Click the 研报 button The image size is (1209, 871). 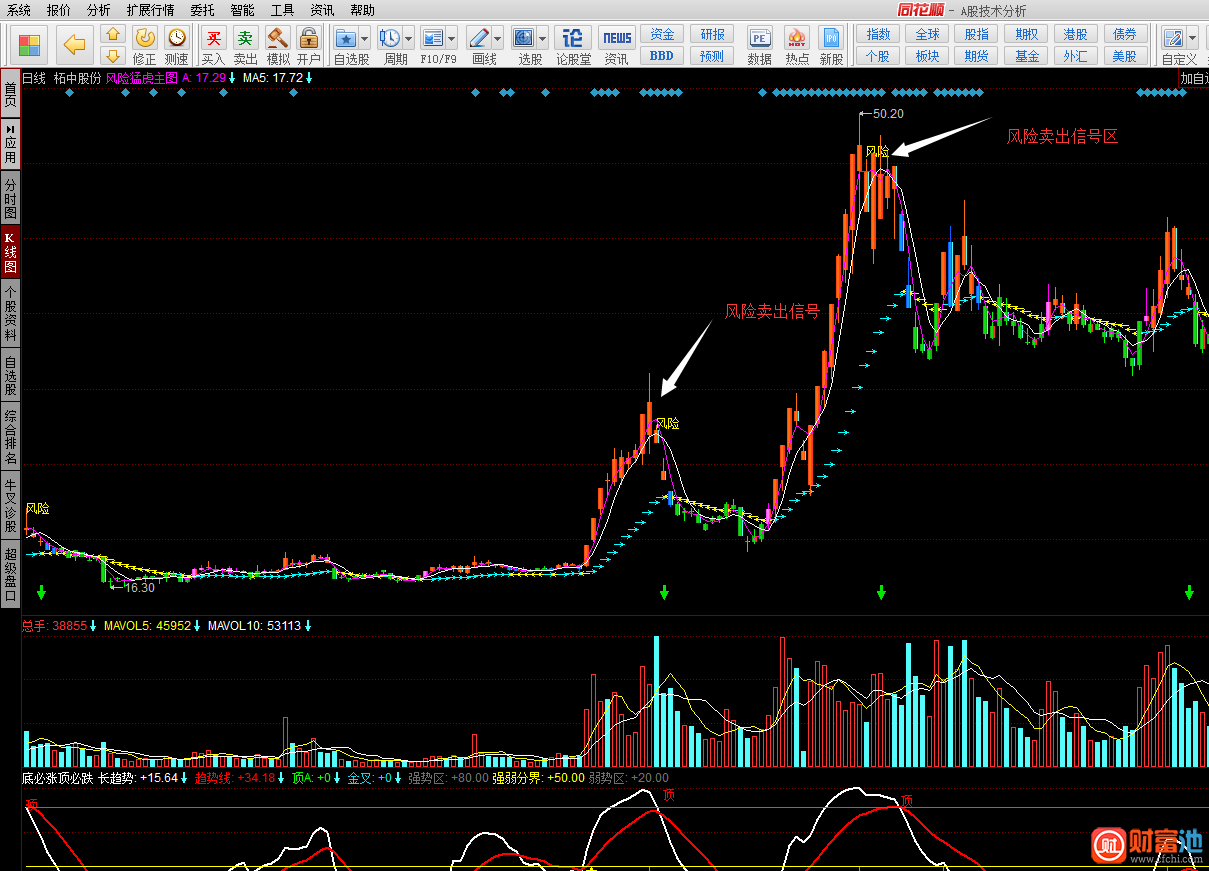(712, 34)
